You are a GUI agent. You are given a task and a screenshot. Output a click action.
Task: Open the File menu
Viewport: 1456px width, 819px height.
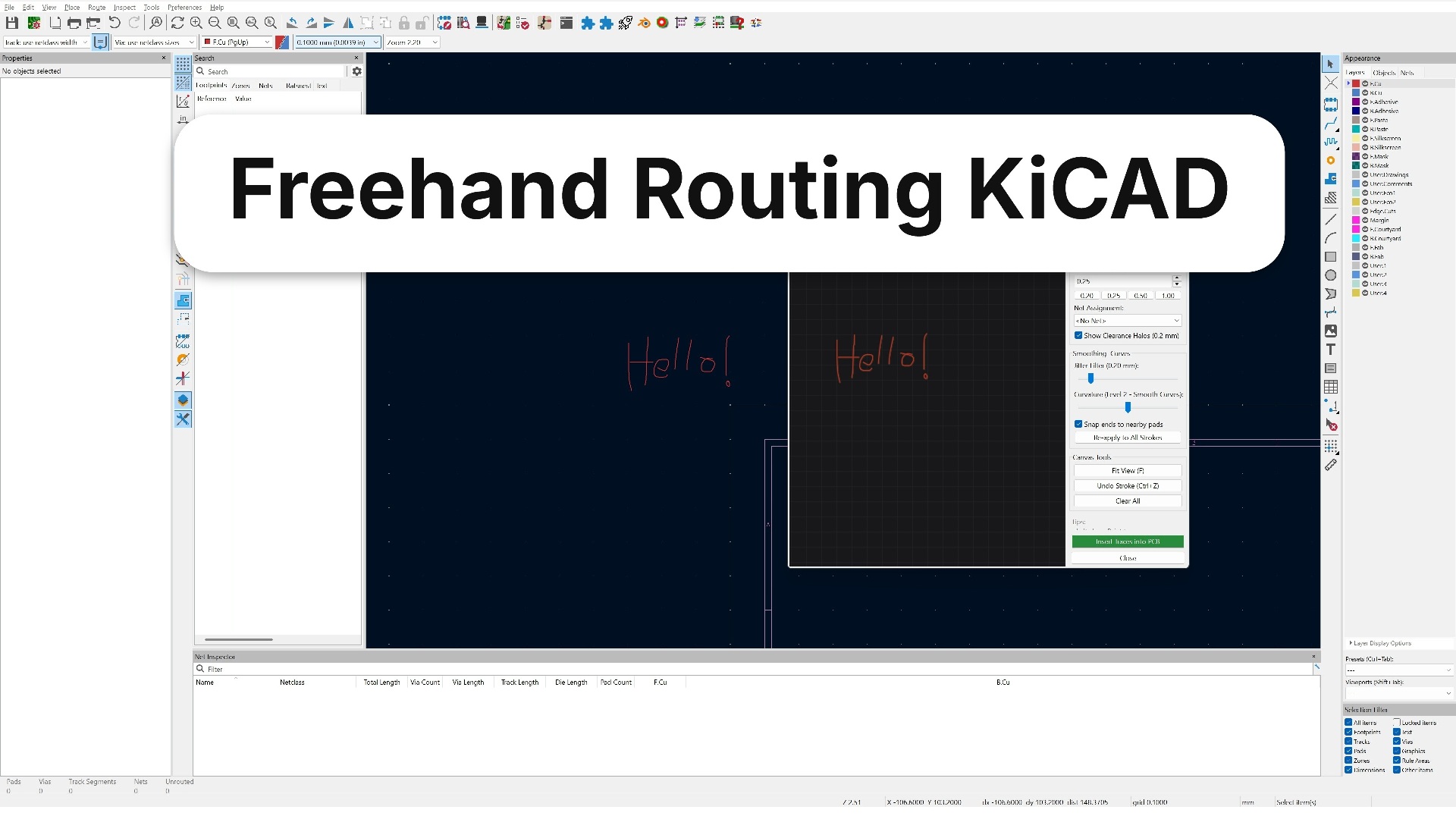tap(9, 7)
